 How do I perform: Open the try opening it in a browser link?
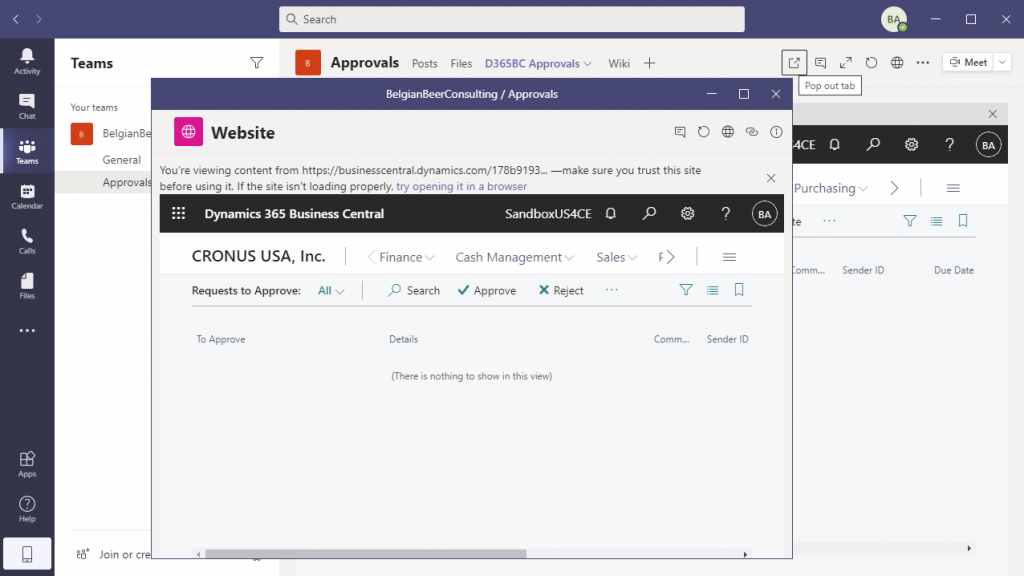click(x=461, y=186)
